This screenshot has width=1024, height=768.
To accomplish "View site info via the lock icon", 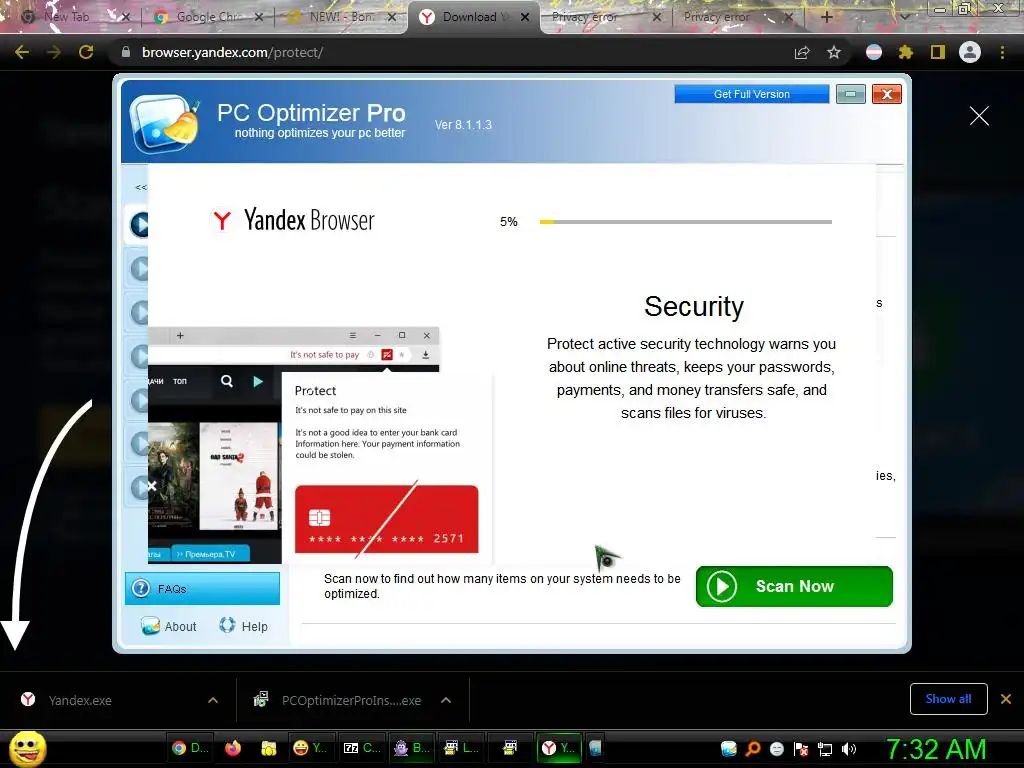I will 126,52.
